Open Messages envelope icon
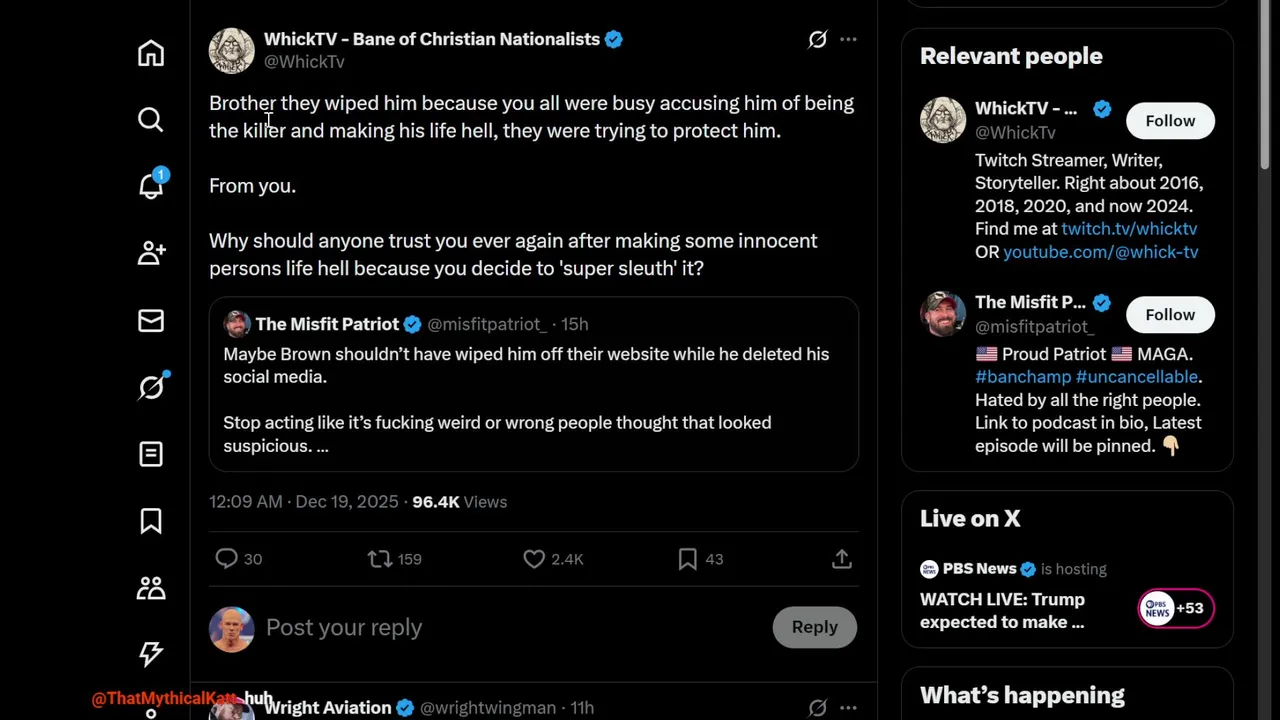Image resolution: width=1280 pixels, height=720 pixels. tap(151, 320)
